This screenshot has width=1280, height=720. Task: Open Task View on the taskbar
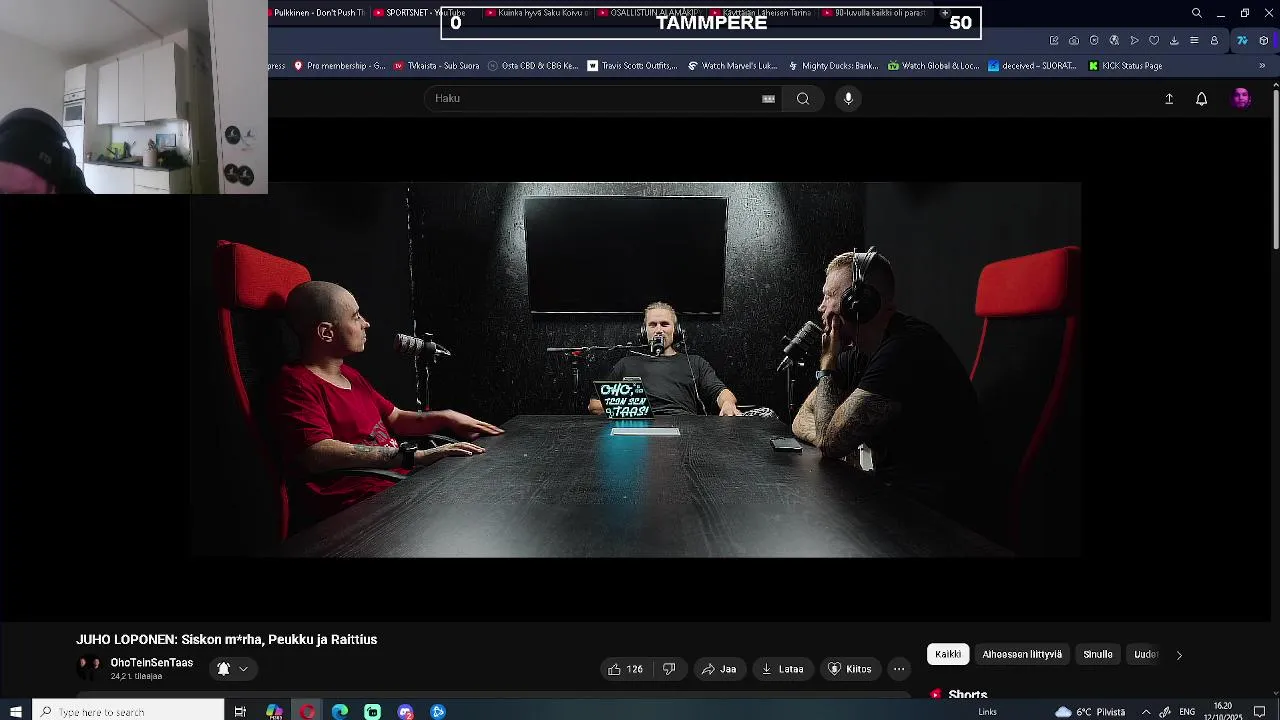240,711
